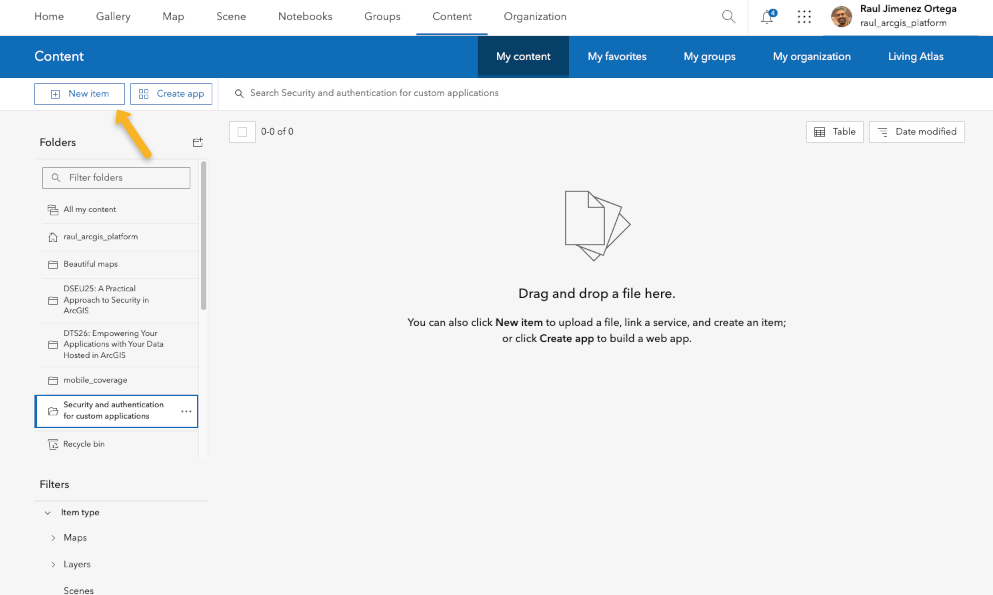Open the Notebooks page
This screenshot has width=993, height=595.
click(305, 16)
